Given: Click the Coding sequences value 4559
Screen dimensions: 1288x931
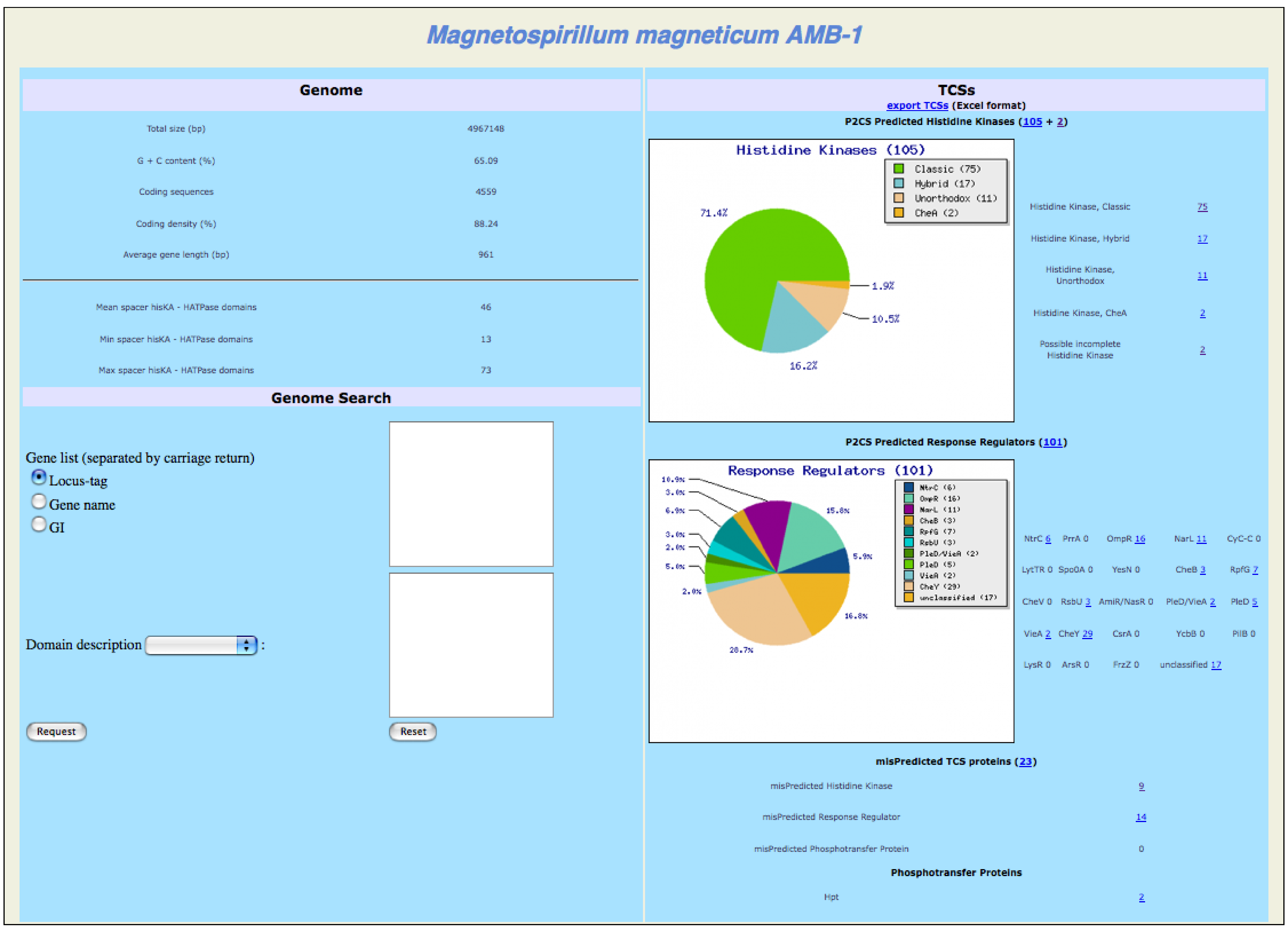Looking at the screenshot, I should tap(486, 192).
